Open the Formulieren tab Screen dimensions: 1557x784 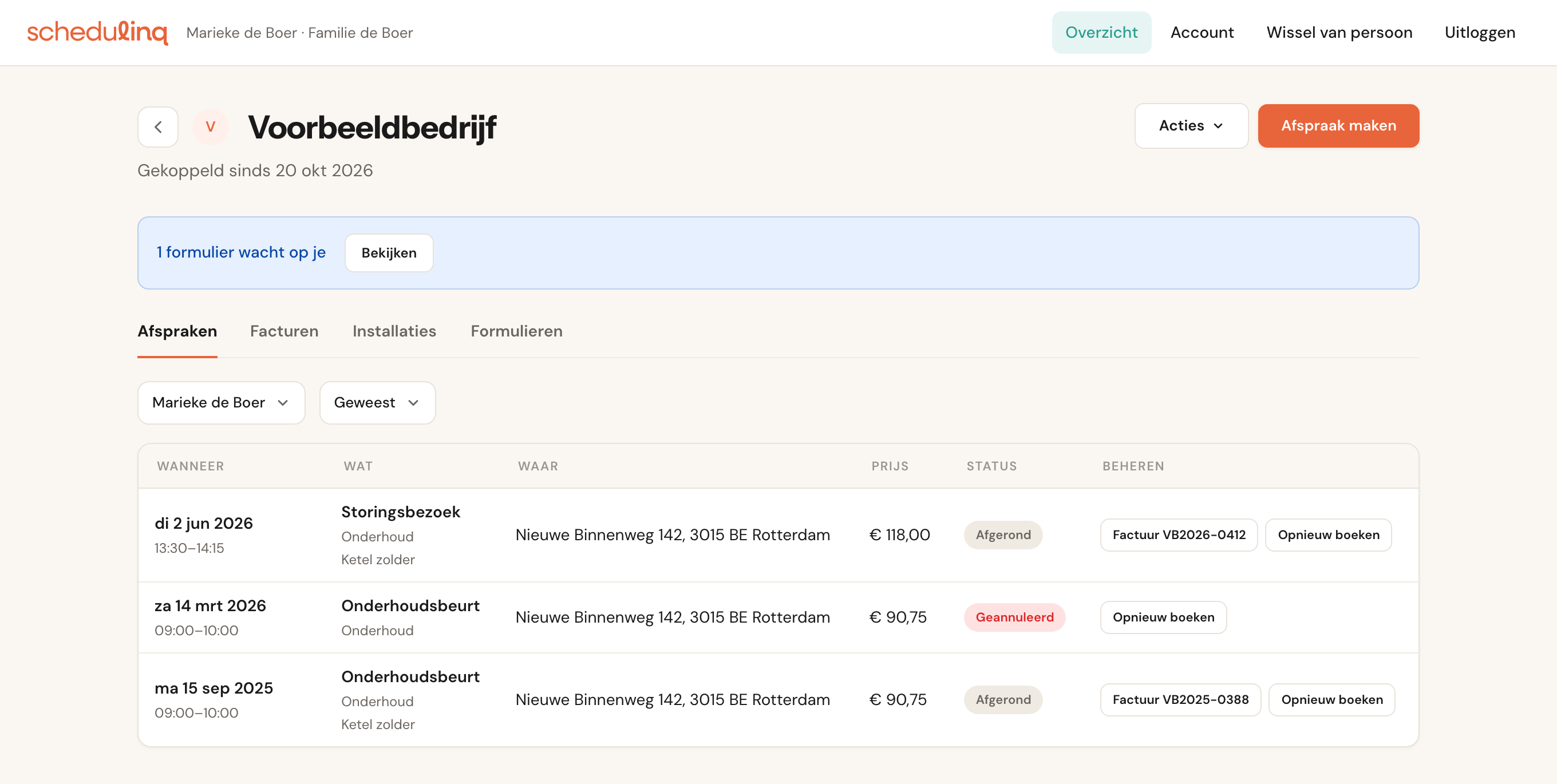pos(516,331)
